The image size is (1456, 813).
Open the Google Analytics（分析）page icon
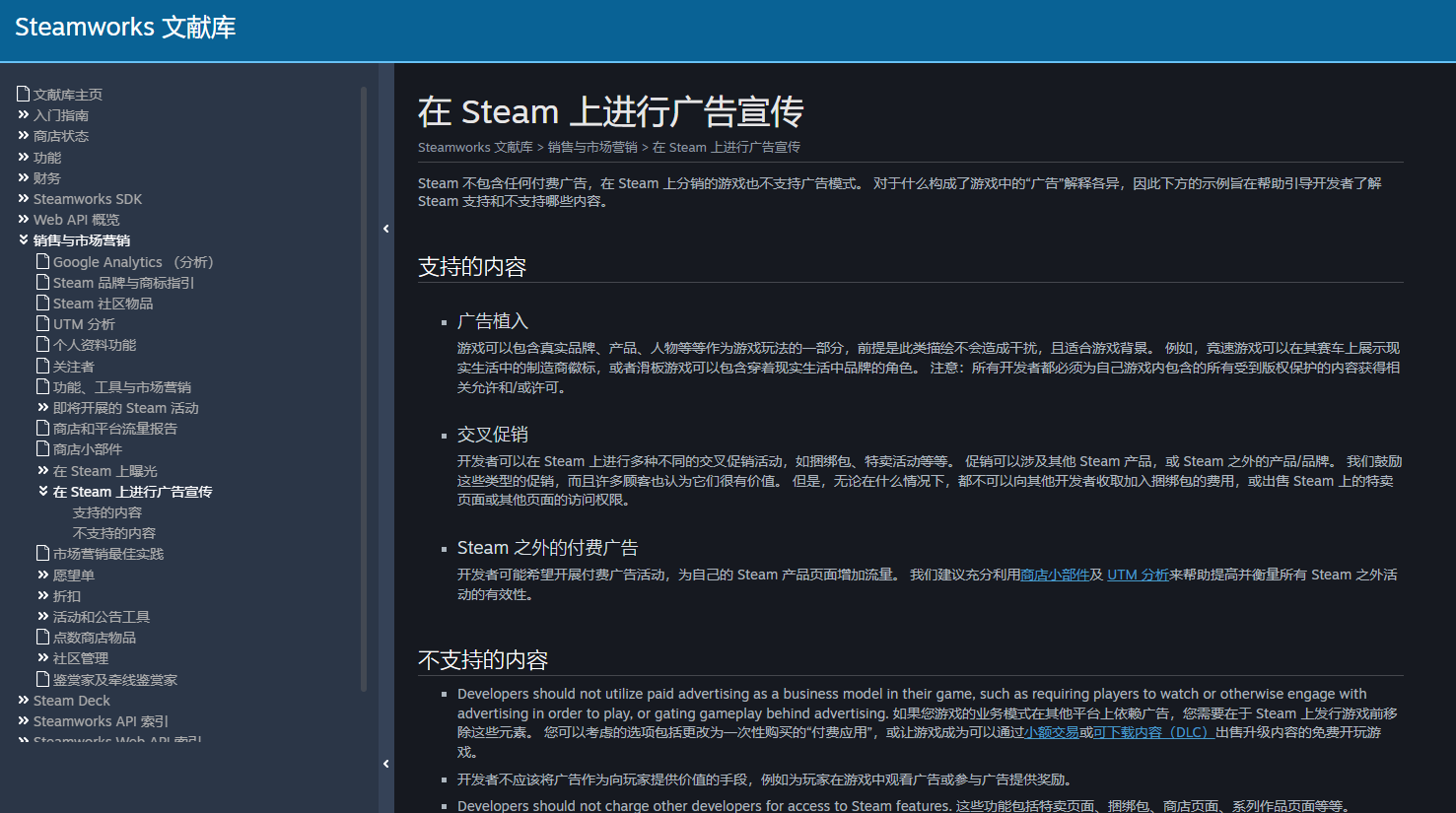point(43,261)
